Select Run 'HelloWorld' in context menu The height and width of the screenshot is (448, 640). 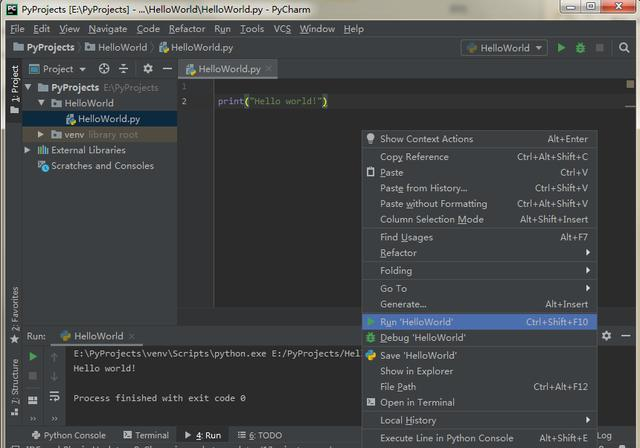click(480, 322)
